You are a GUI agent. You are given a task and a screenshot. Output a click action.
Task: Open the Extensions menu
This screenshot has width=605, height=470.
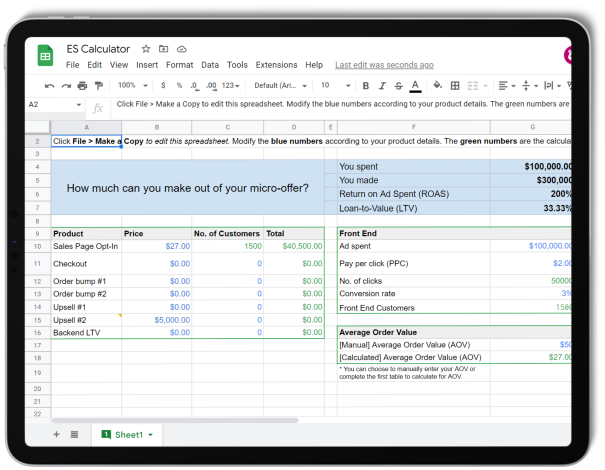(276, 65)
